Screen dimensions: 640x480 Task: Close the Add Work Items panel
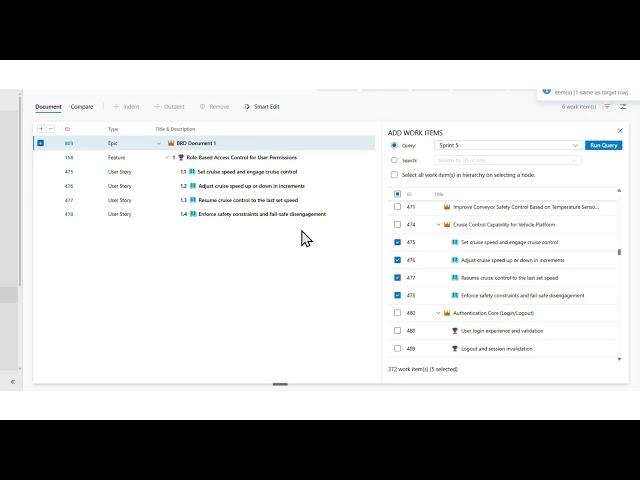(x=620, y=131)
